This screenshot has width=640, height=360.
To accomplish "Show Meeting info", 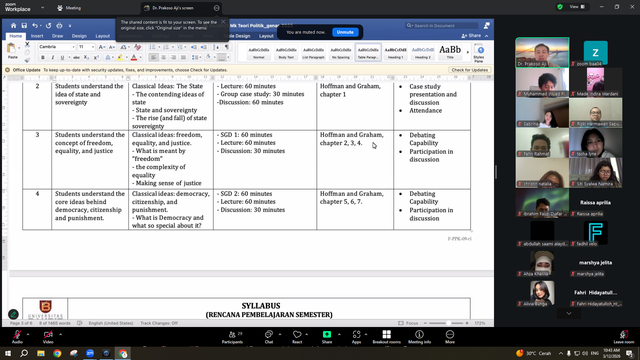I will [x=419, y=337].
